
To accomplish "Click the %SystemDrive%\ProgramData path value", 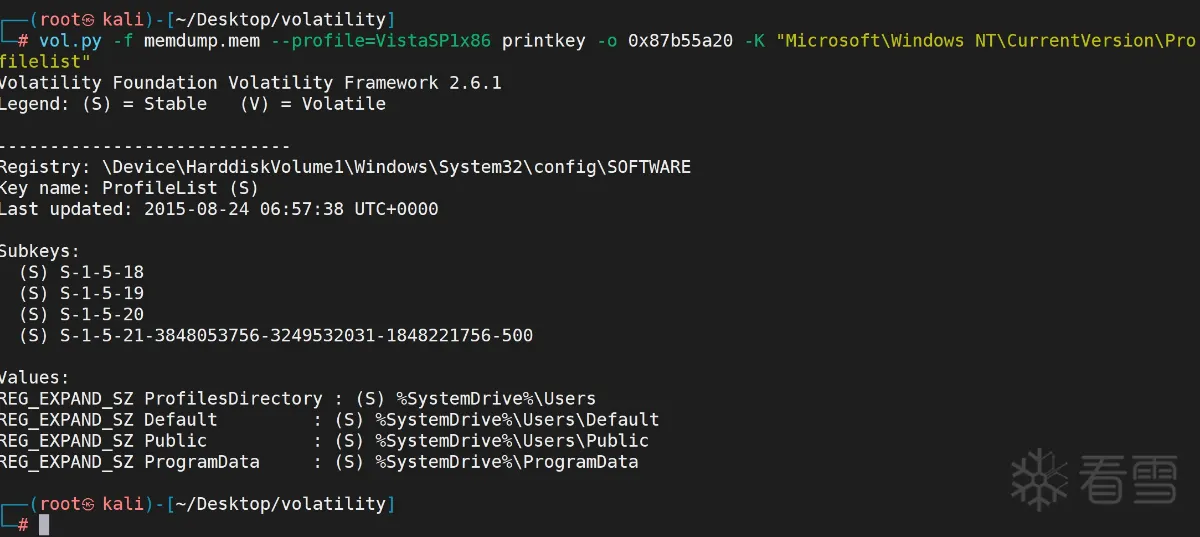I will tap(507, 462).
